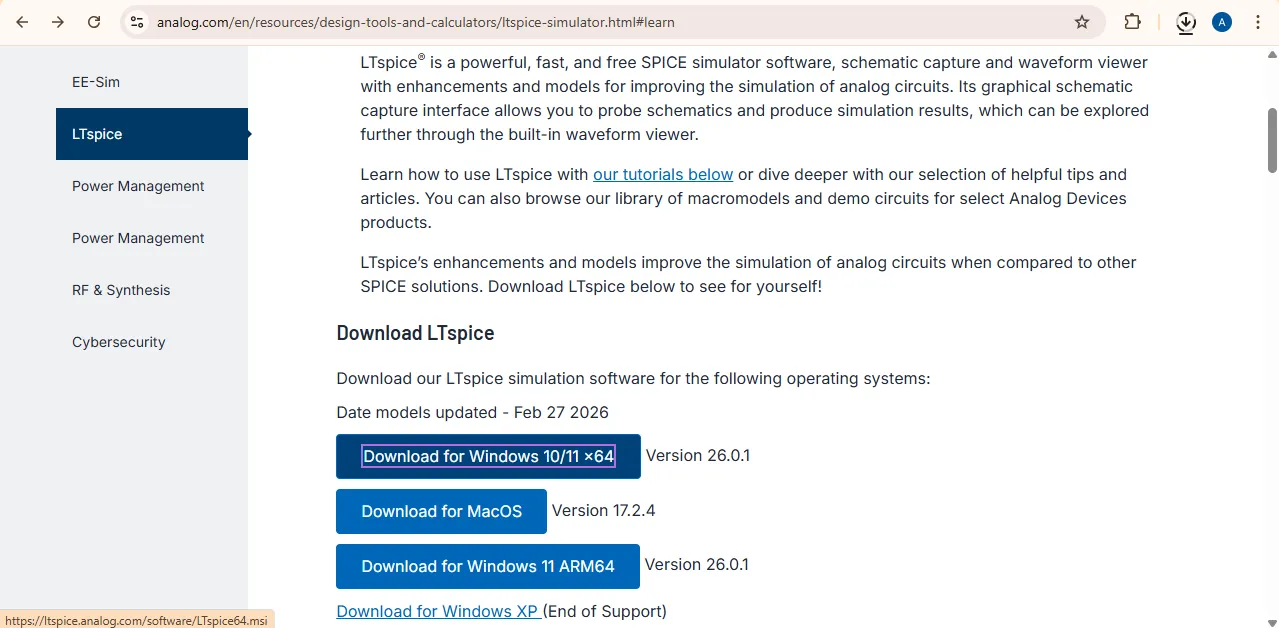Open Chrome three-dot menu
The width and height of the screenshot is (1279, 628).
pos(1257,22)
